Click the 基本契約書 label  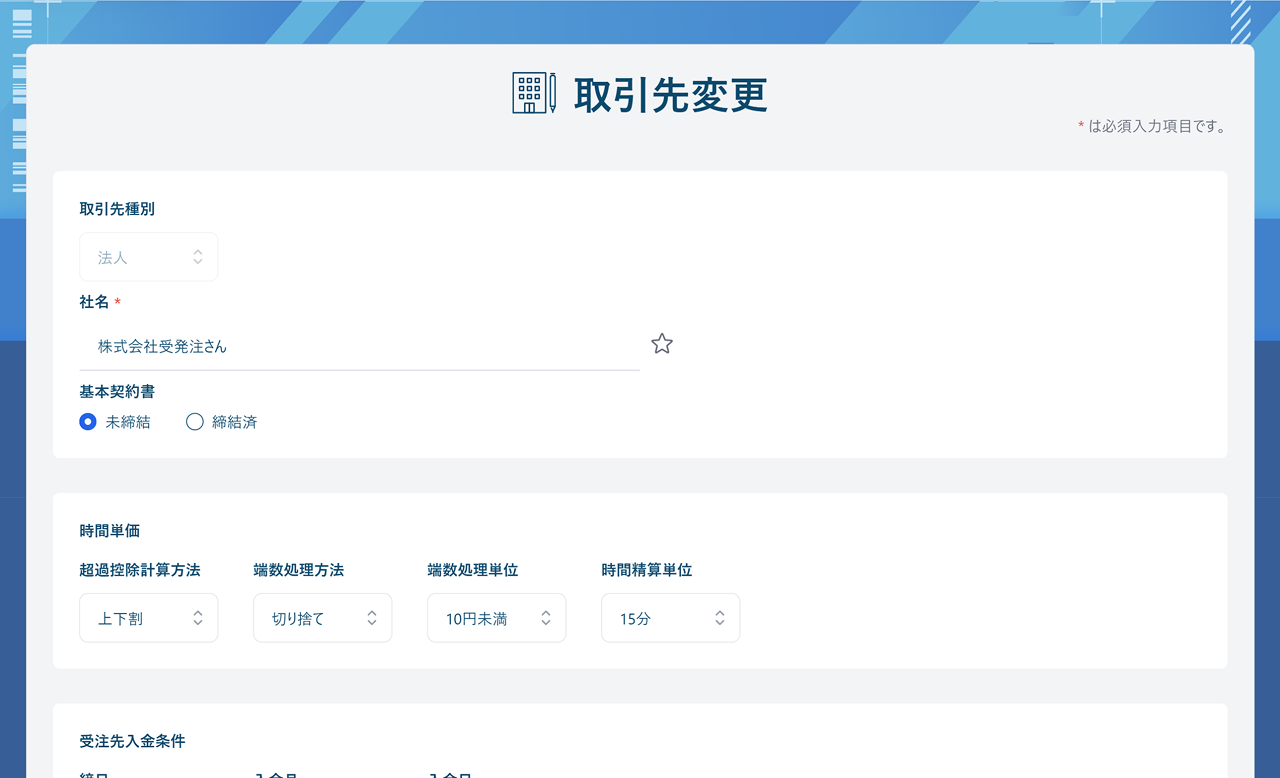coord(117,392)
